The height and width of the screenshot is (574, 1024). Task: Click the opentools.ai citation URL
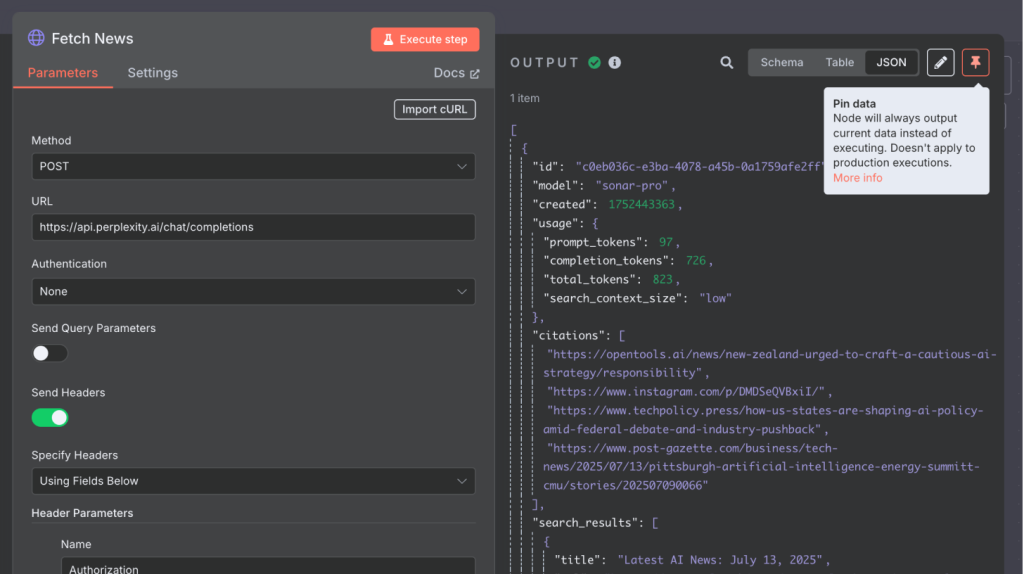tap(769, 364)
